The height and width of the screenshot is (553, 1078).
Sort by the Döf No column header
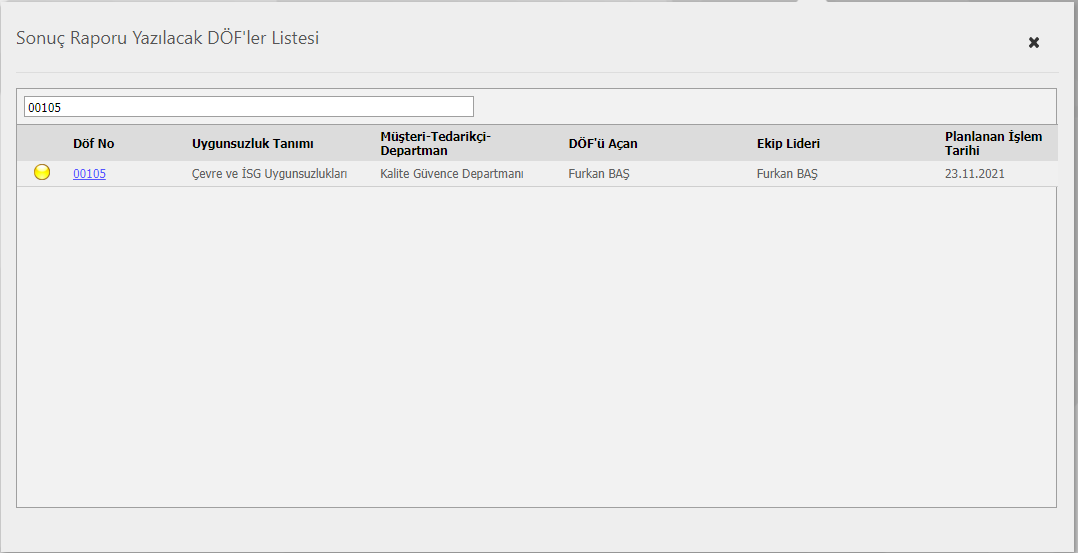click(94, 144)
